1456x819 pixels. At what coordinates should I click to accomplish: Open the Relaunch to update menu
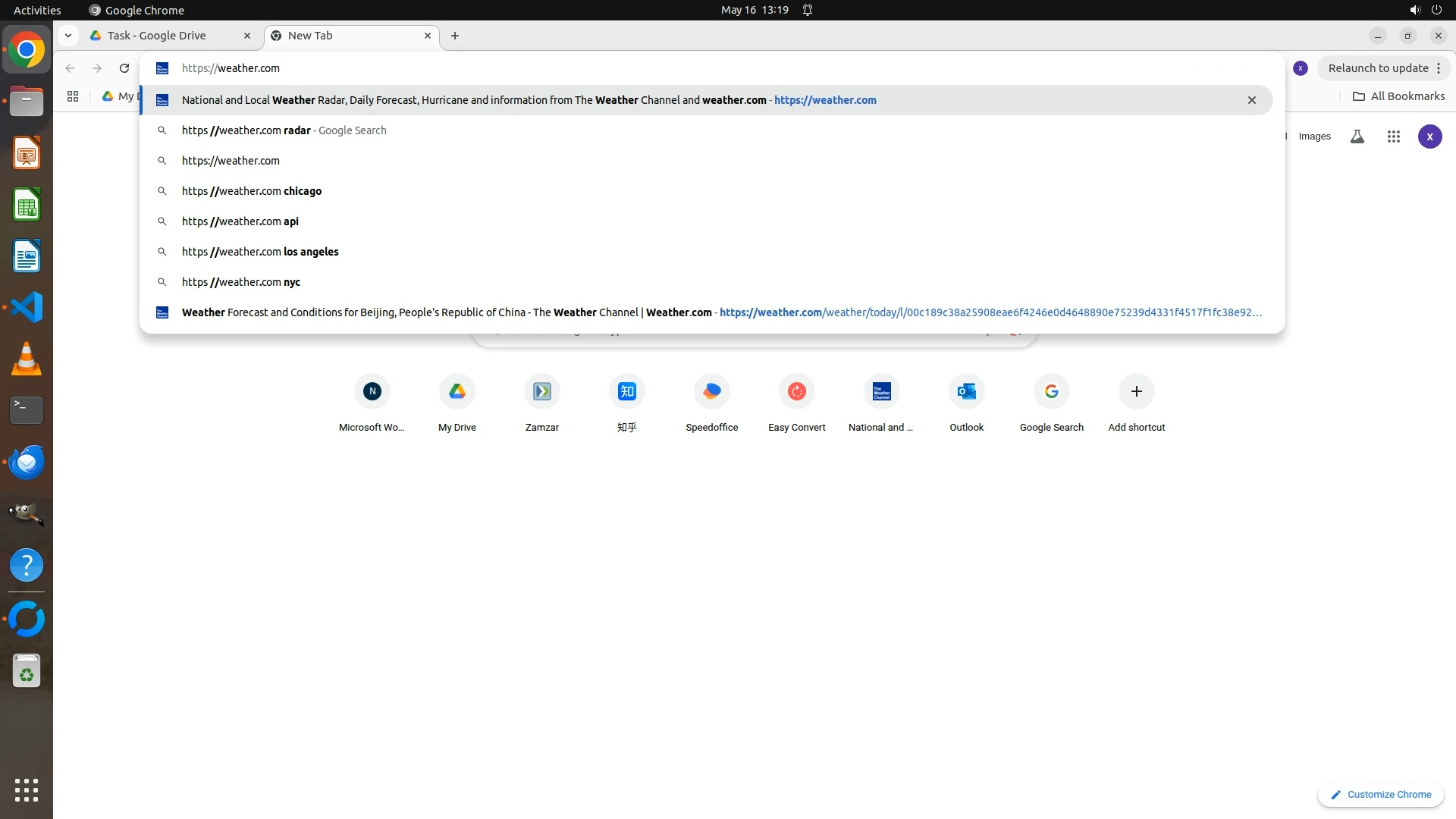[1384, 68]
